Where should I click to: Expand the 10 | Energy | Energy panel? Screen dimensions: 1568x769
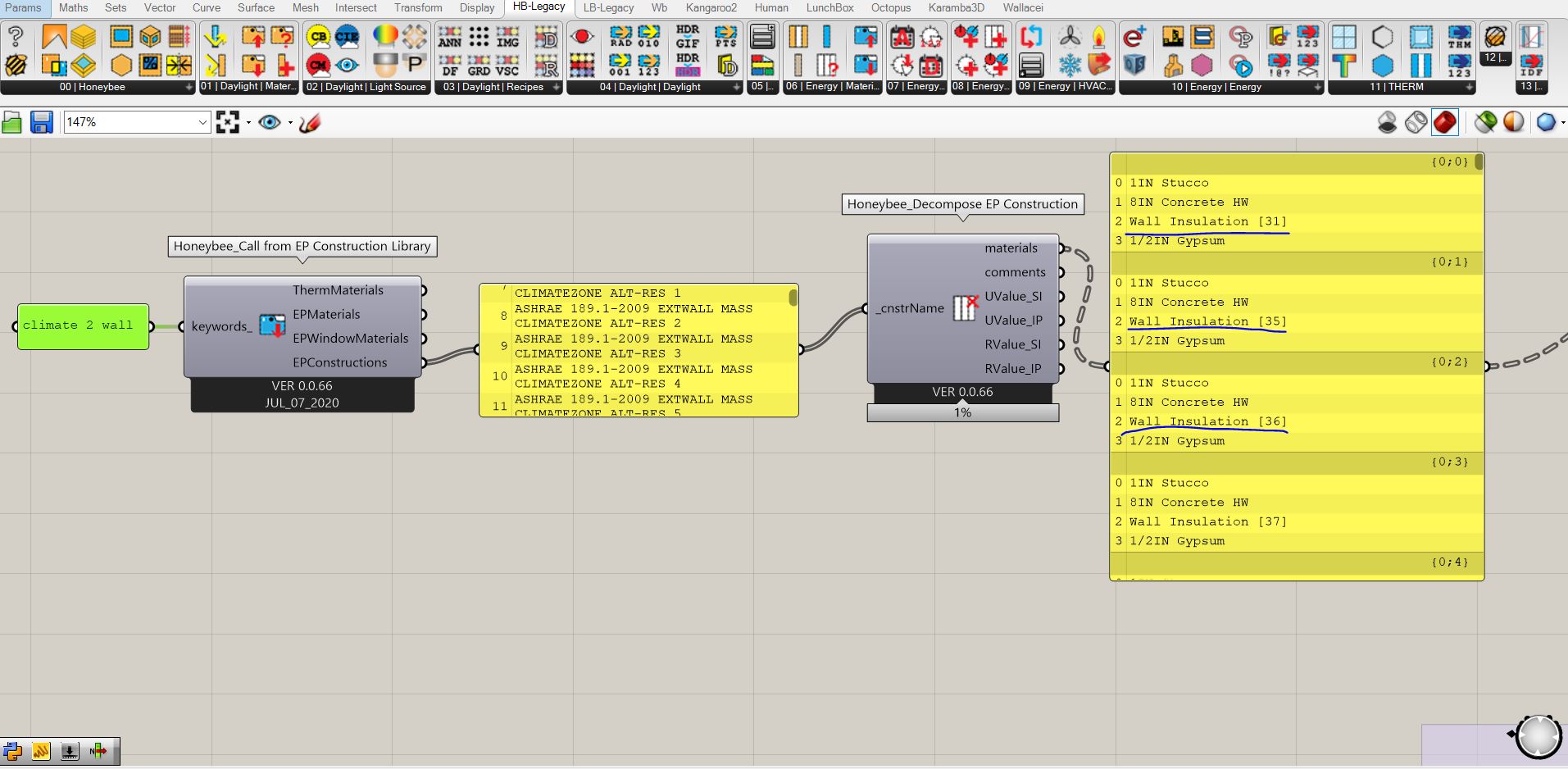pyautogui.click(x=1317, y=87)
